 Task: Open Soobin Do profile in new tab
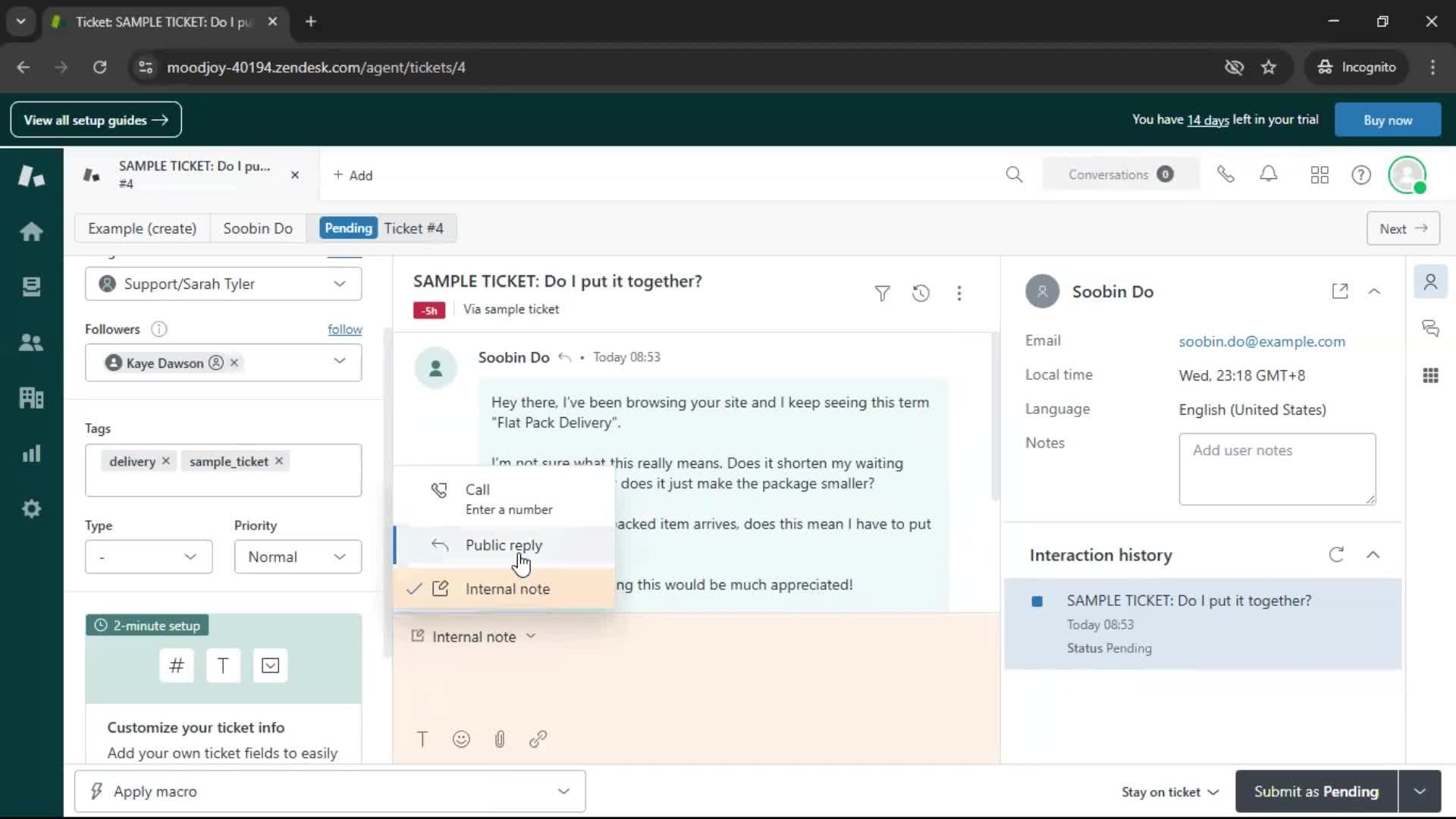(x=1340, y=291)
